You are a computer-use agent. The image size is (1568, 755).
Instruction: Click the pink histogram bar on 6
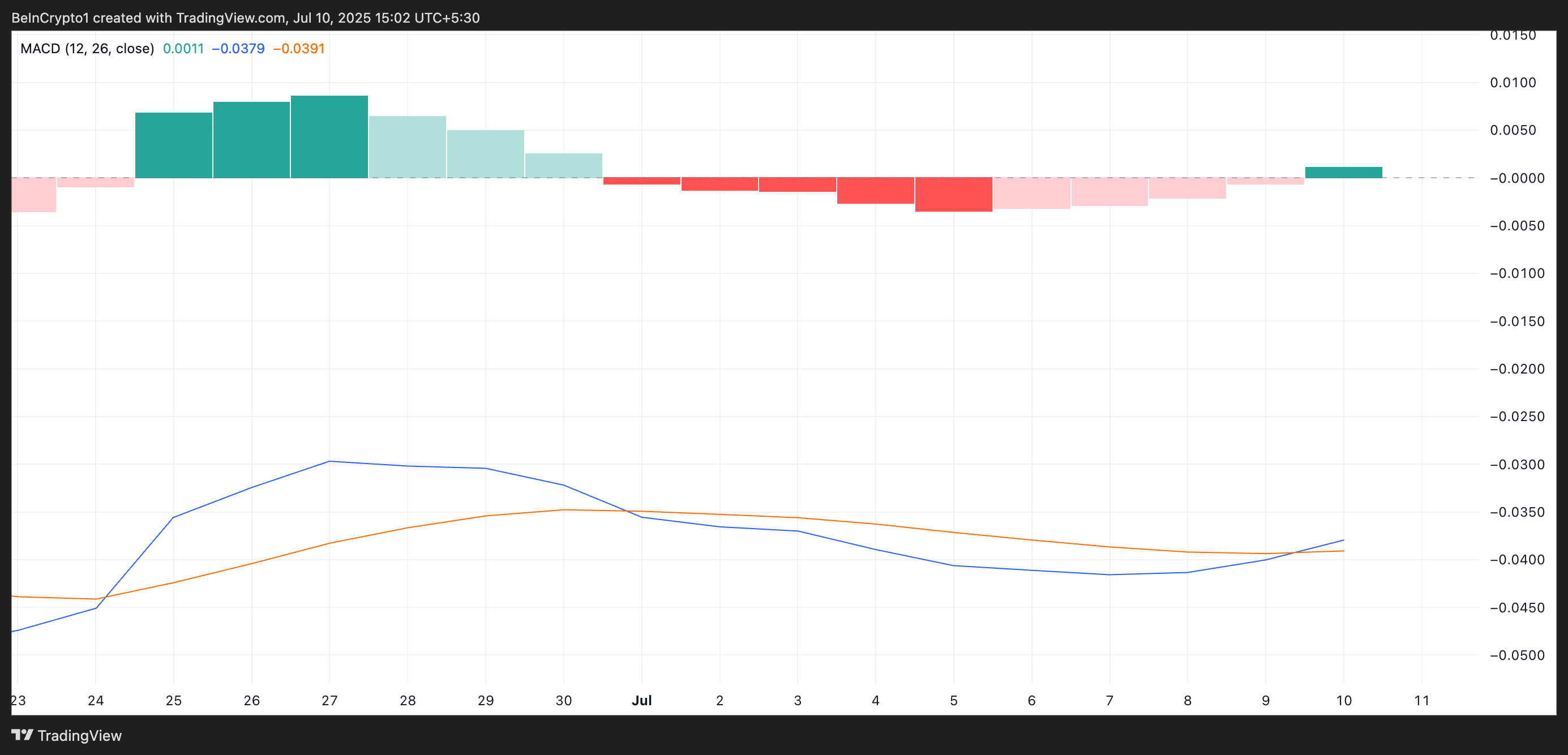(x=1031, y=193)
